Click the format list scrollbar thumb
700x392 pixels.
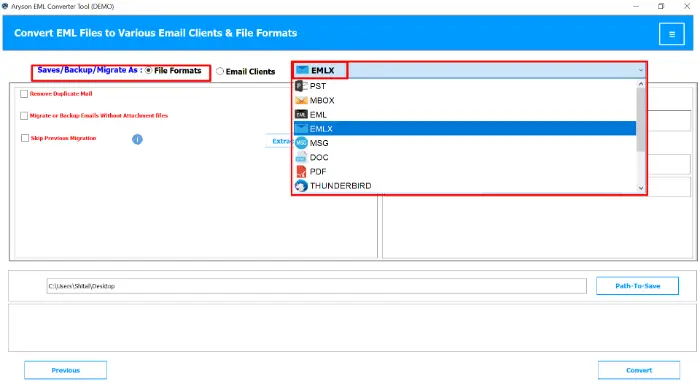641,120
